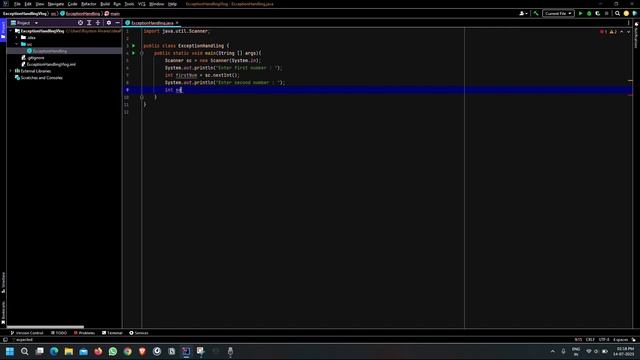Open the Code menu
Screen dimensions: 640x360
pos(72,4)
